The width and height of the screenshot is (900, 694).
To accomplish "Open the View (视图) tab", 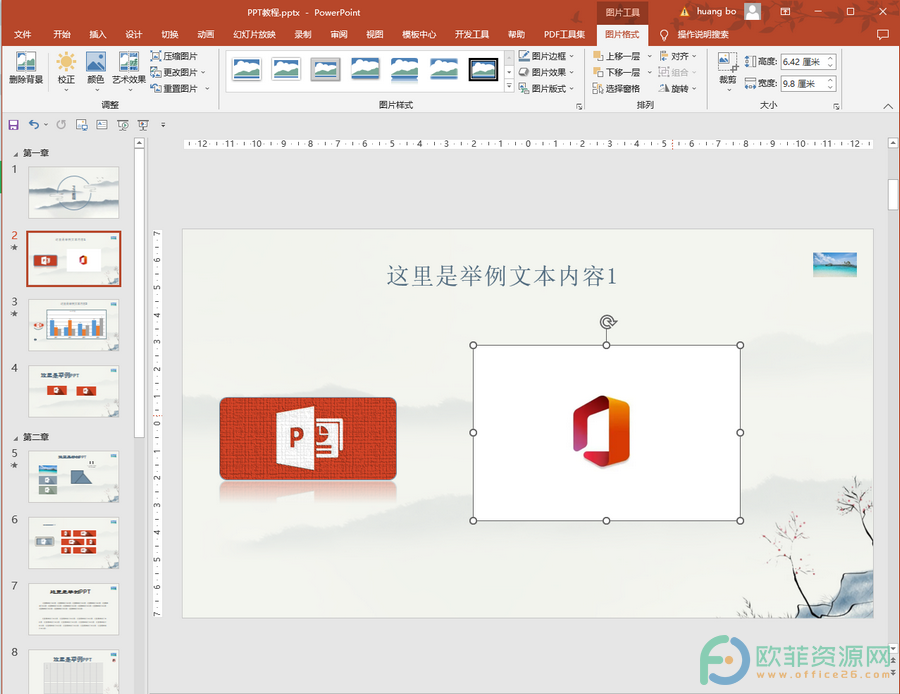I will 375,34.
